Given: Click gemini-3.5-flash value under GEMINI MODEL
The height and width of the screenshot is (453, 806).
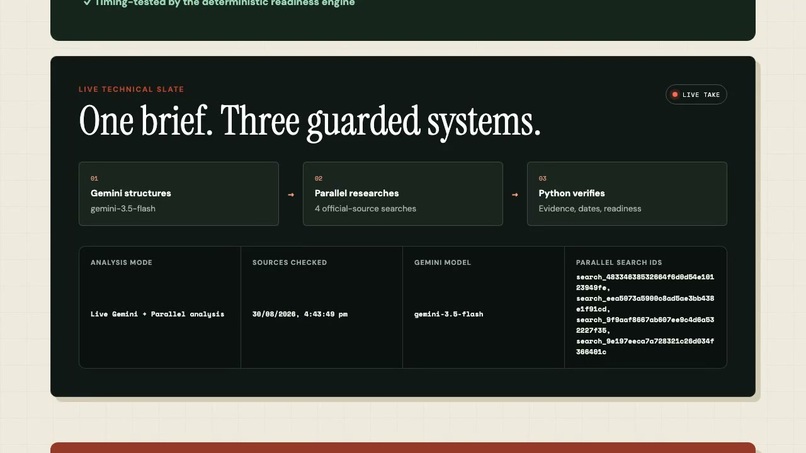Looking at the screenshot, I should tap(449, 314).
